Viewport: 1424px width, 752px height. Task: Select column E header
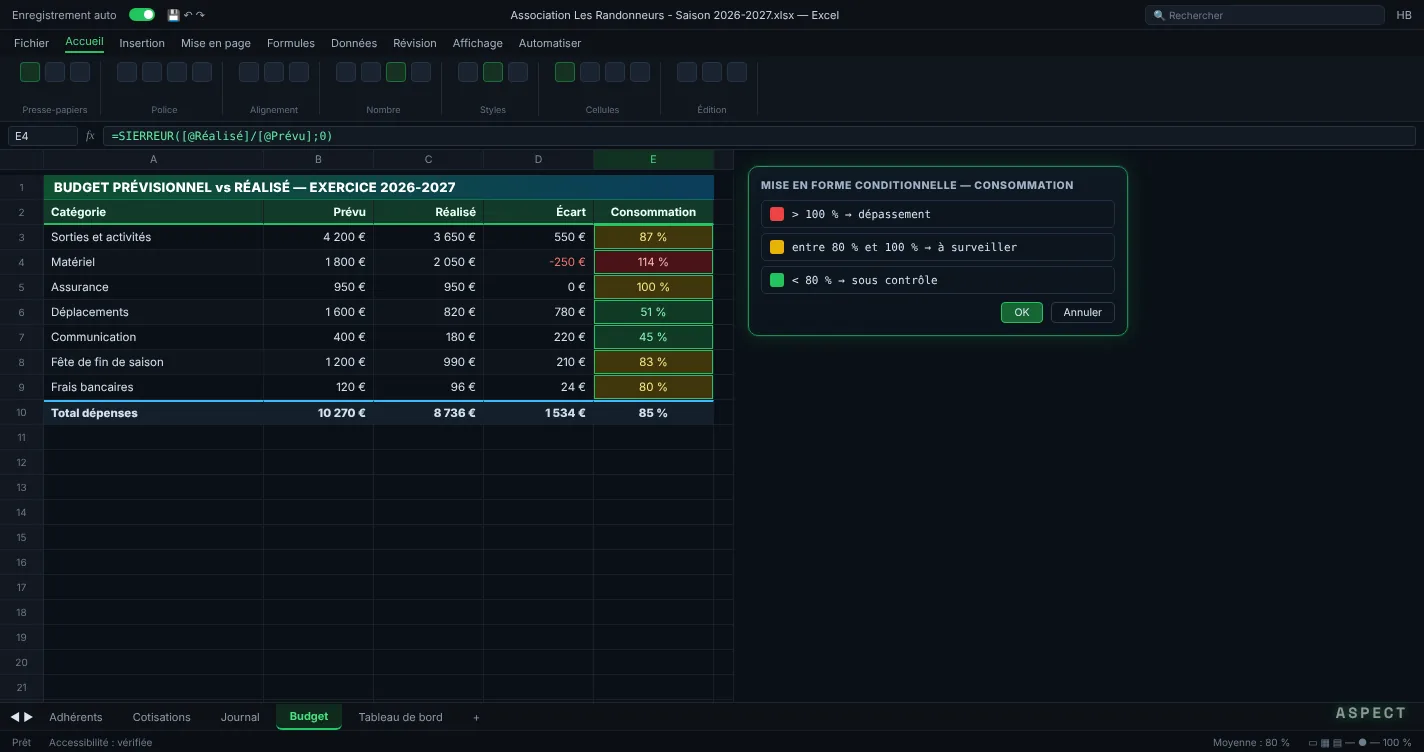[x=653, y=159]
